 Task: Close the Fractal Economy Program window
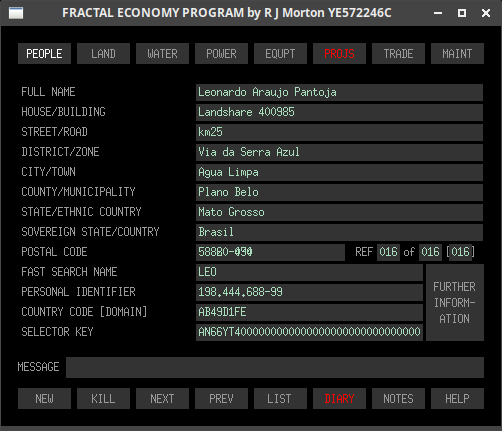[486, 13]
